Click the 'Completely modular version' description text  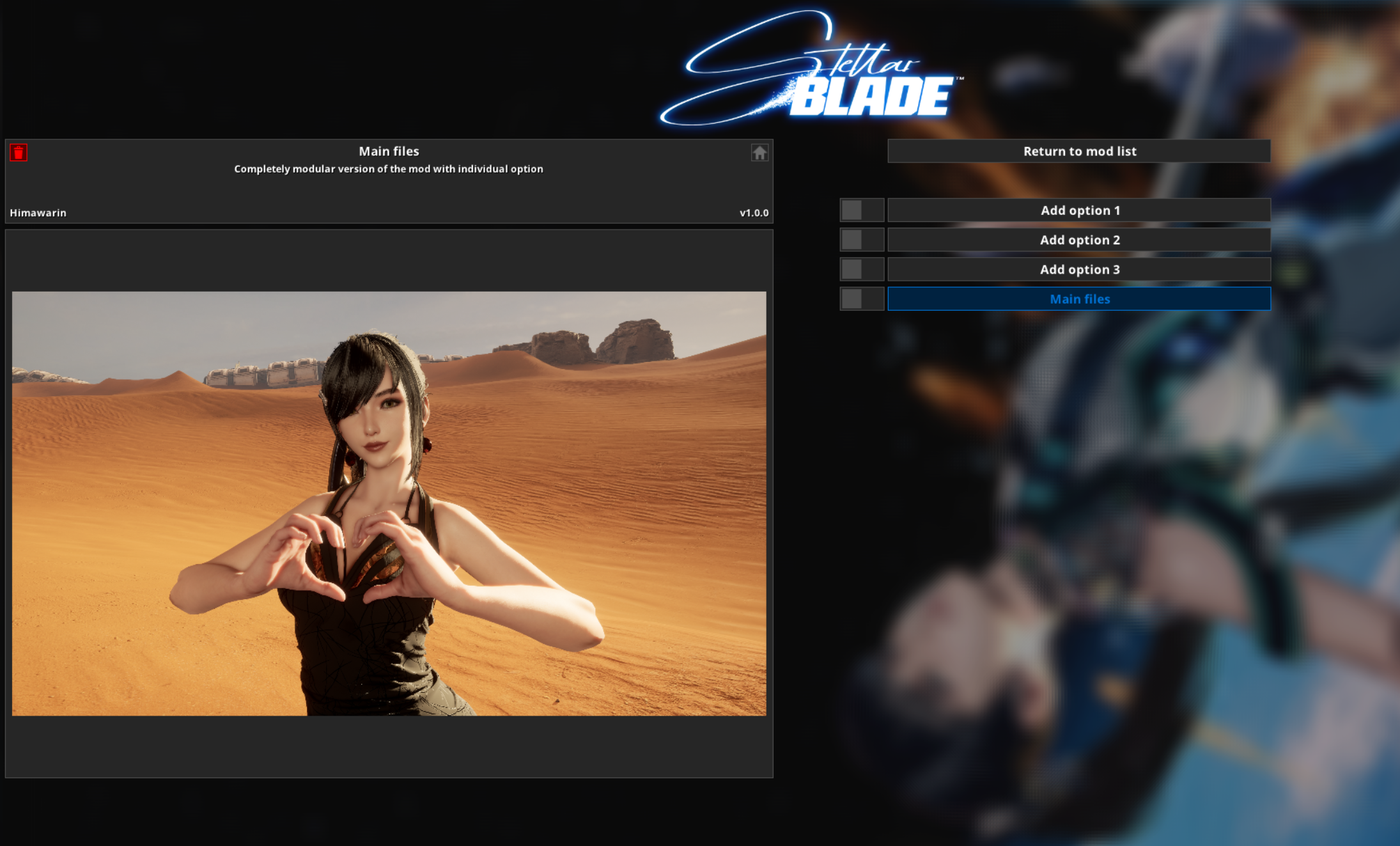pyautogui.click(x=389, y=169)
